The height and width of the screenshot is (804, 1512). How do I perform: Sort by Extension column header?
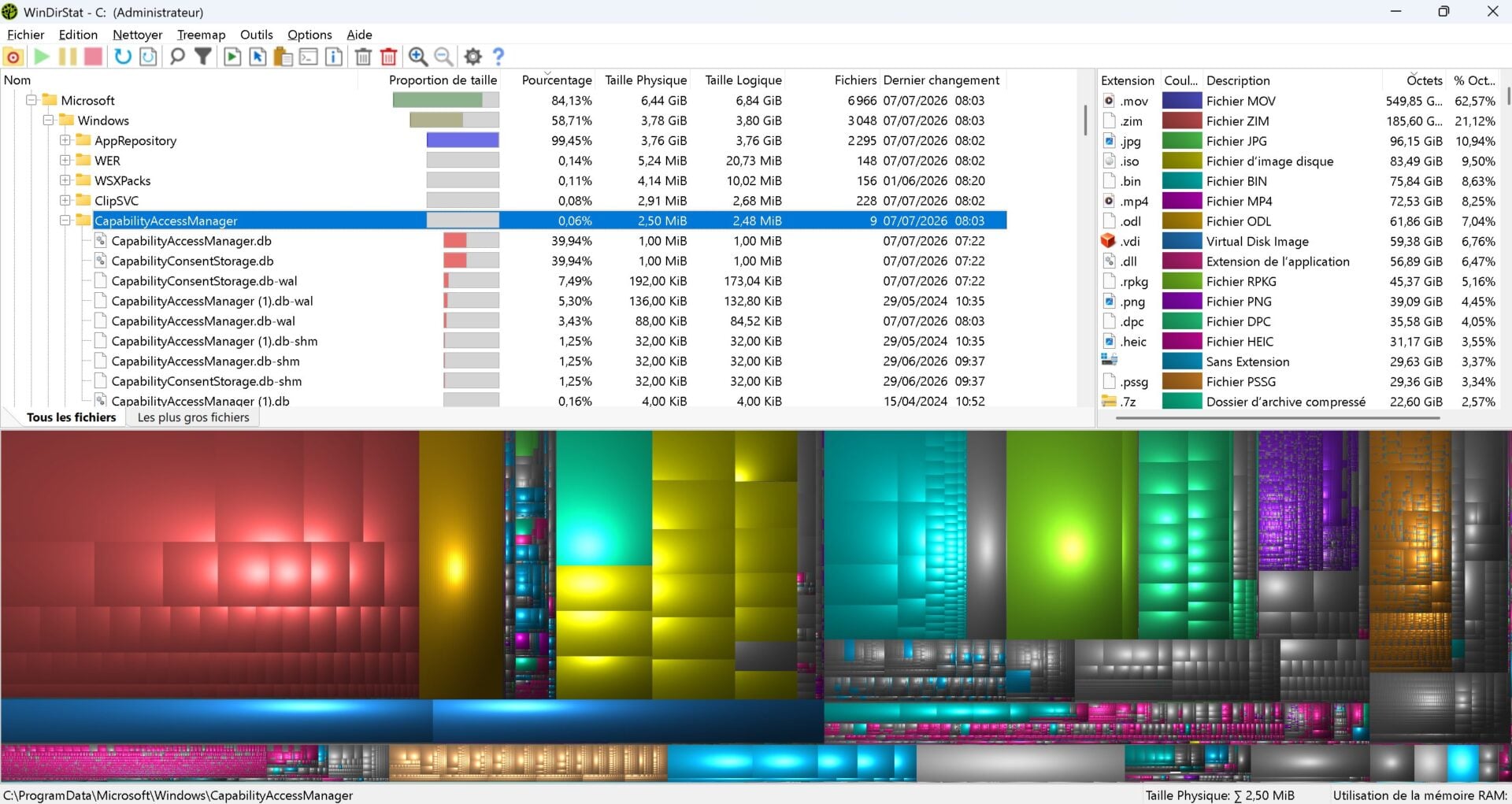click(1128, 80)
